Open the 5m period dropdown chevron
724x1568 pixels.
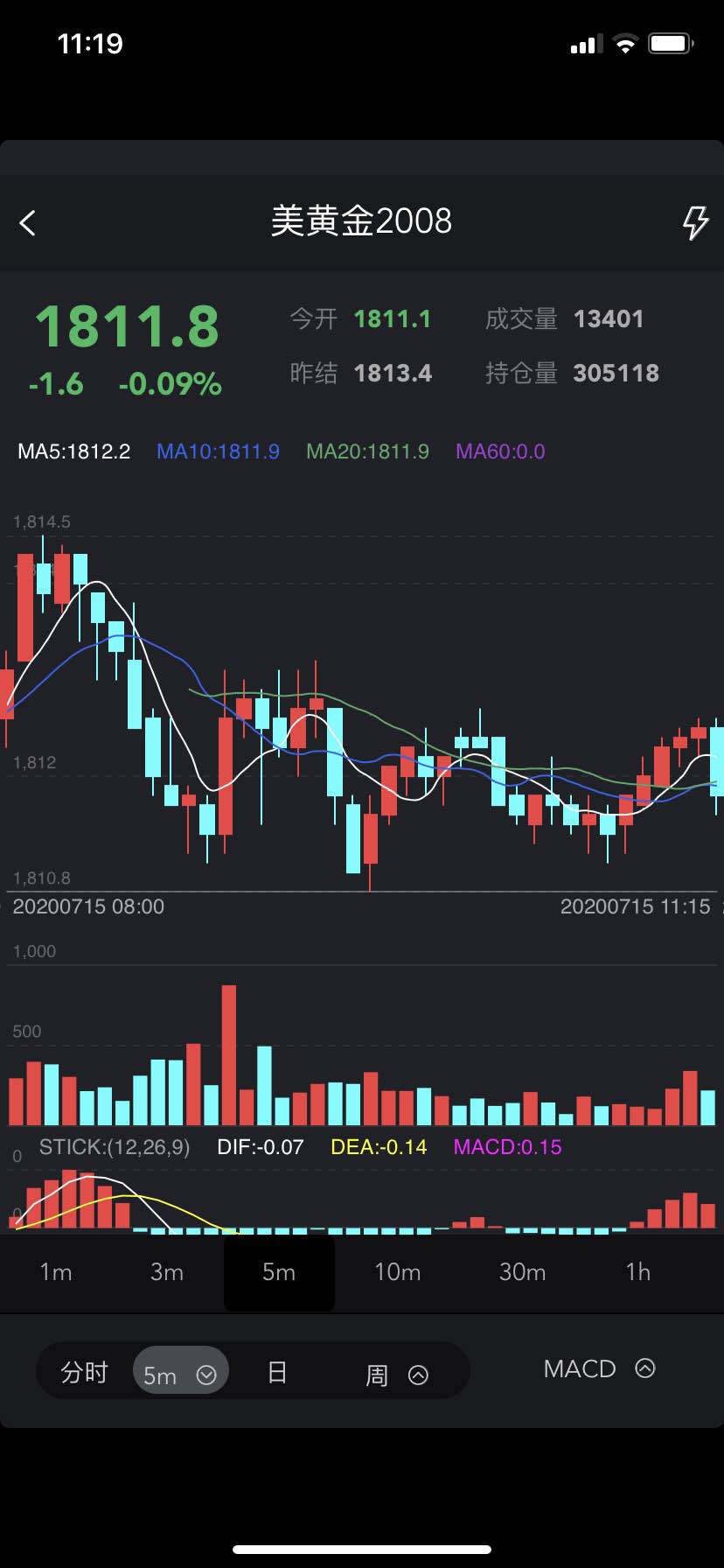[x=206, y=1375]
